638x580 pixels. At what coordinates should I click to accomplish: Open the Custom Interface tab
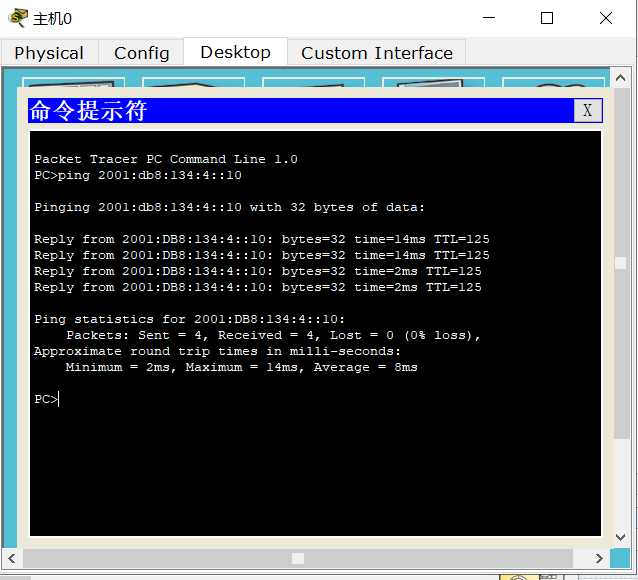[x=377, y=53]
